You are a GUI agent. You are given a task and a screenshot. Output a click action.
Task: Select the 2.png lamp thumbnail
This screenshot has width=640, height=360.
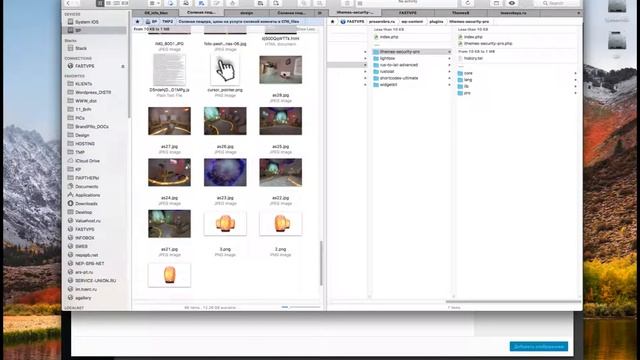(281, 223)
